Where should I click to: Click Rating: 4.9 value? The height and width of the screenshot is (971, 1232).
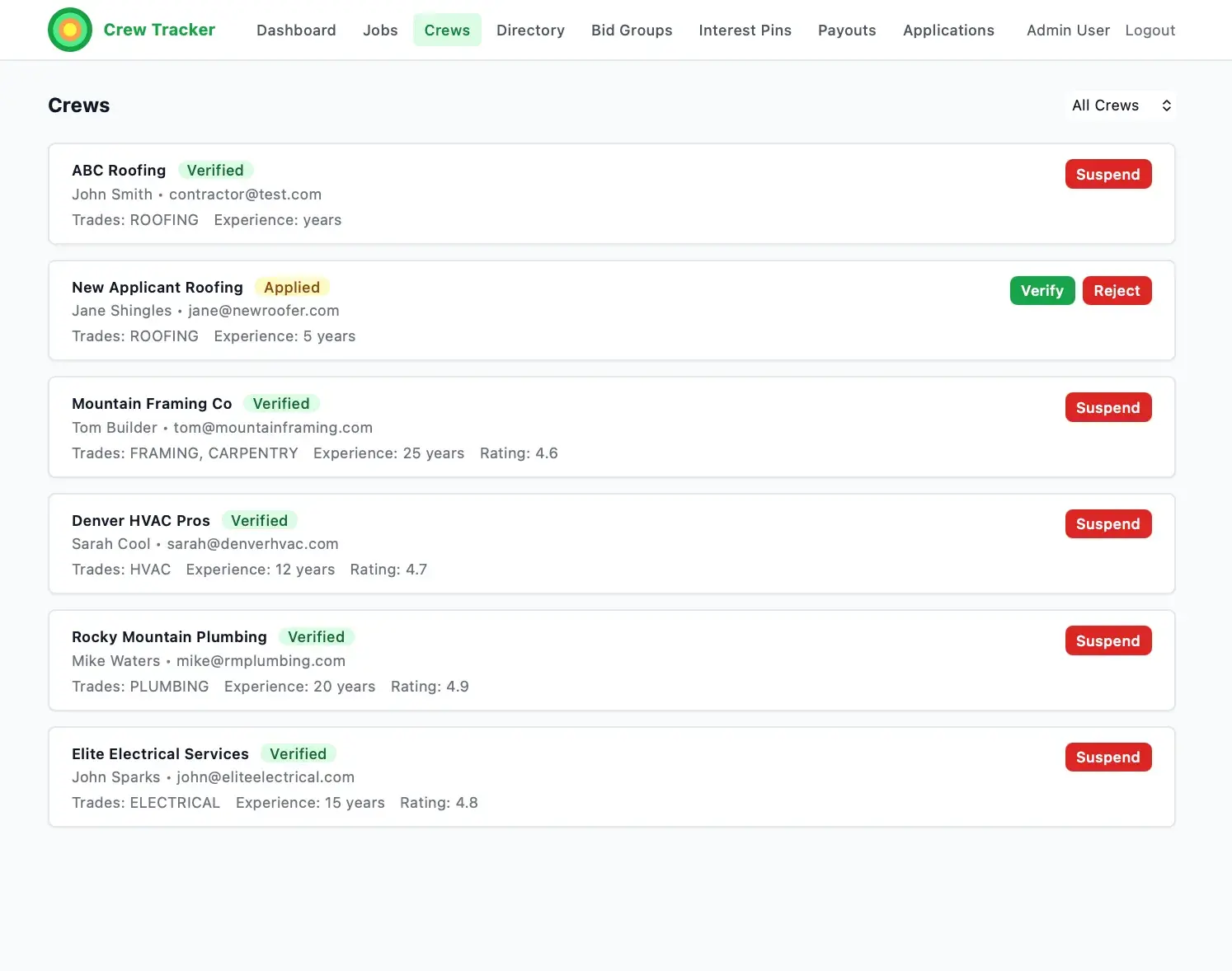(x=430, y=687)
